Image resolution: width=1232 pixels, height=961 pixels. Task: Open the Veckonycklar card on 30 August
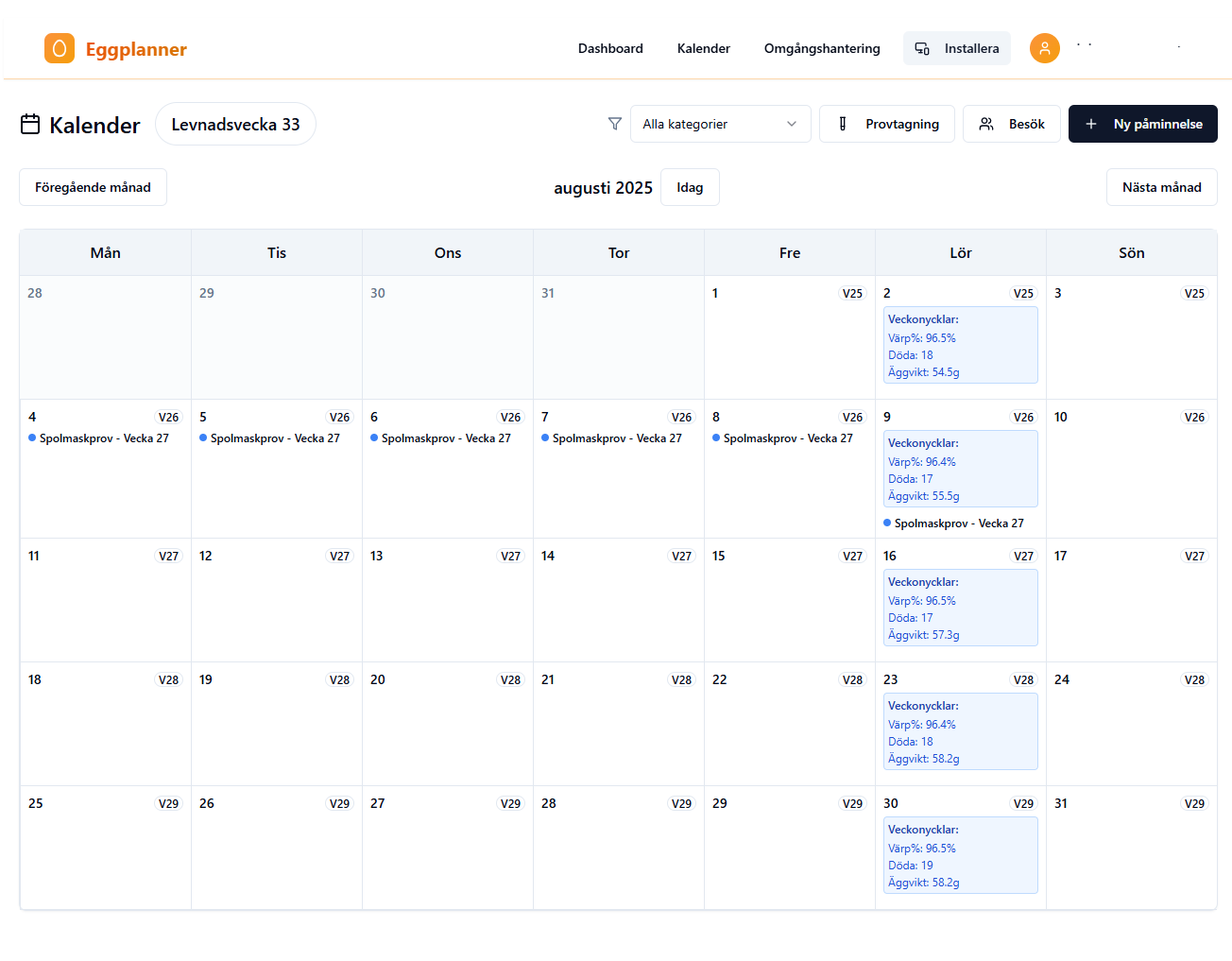(961, 855)
